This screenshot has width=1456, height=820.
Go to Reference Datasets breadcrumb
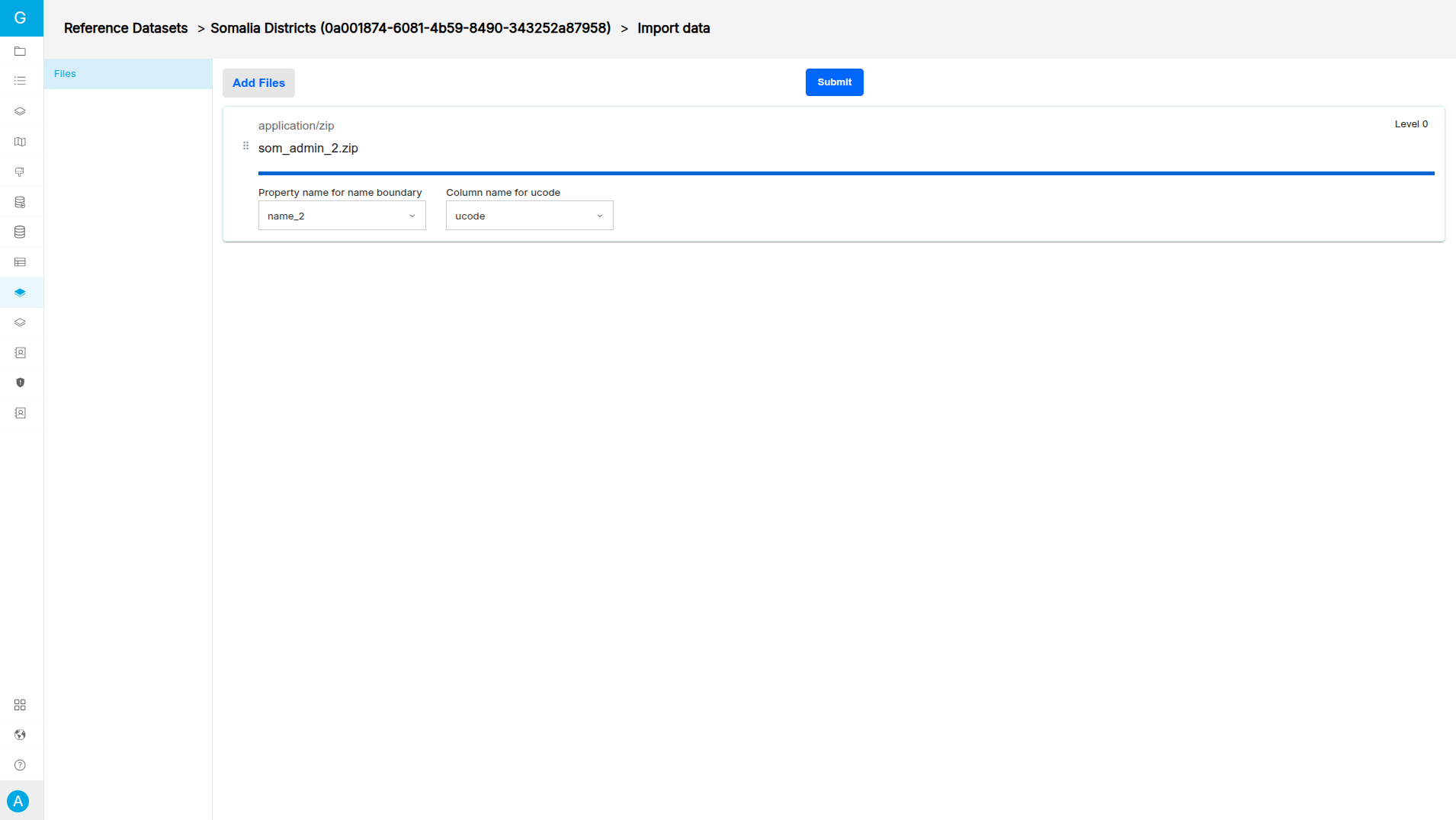coord(126,28)
